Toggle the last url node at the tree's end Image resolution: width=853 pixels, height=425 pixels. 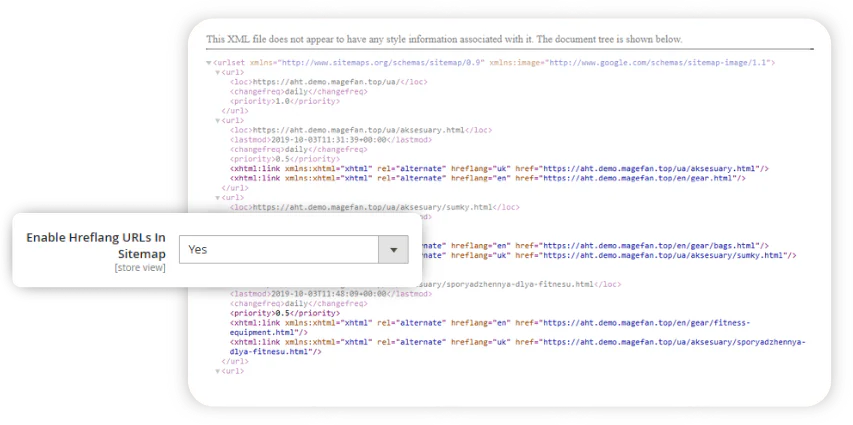tap(218, 372)
